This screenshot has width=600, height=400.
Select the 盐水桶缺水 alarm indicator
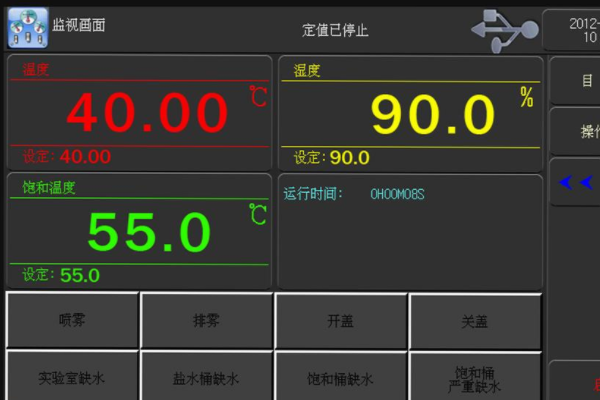coord(206,379)
